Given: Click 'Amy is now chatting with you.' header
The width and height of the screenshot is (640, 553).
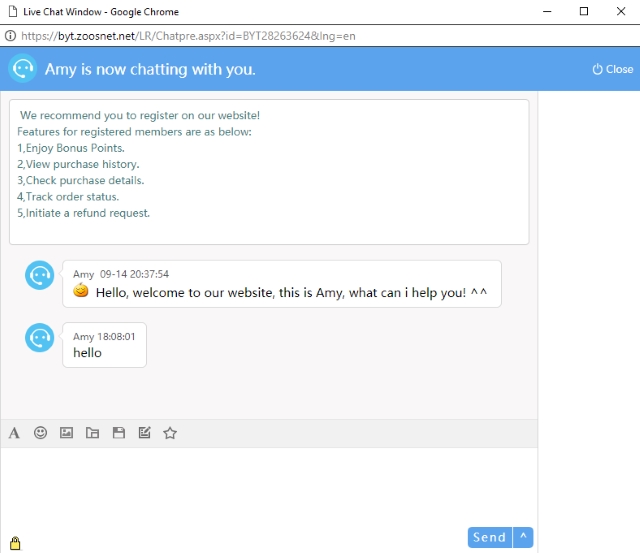Looking at the screenshot, I should pyautogui.click(x=150, y=69).
